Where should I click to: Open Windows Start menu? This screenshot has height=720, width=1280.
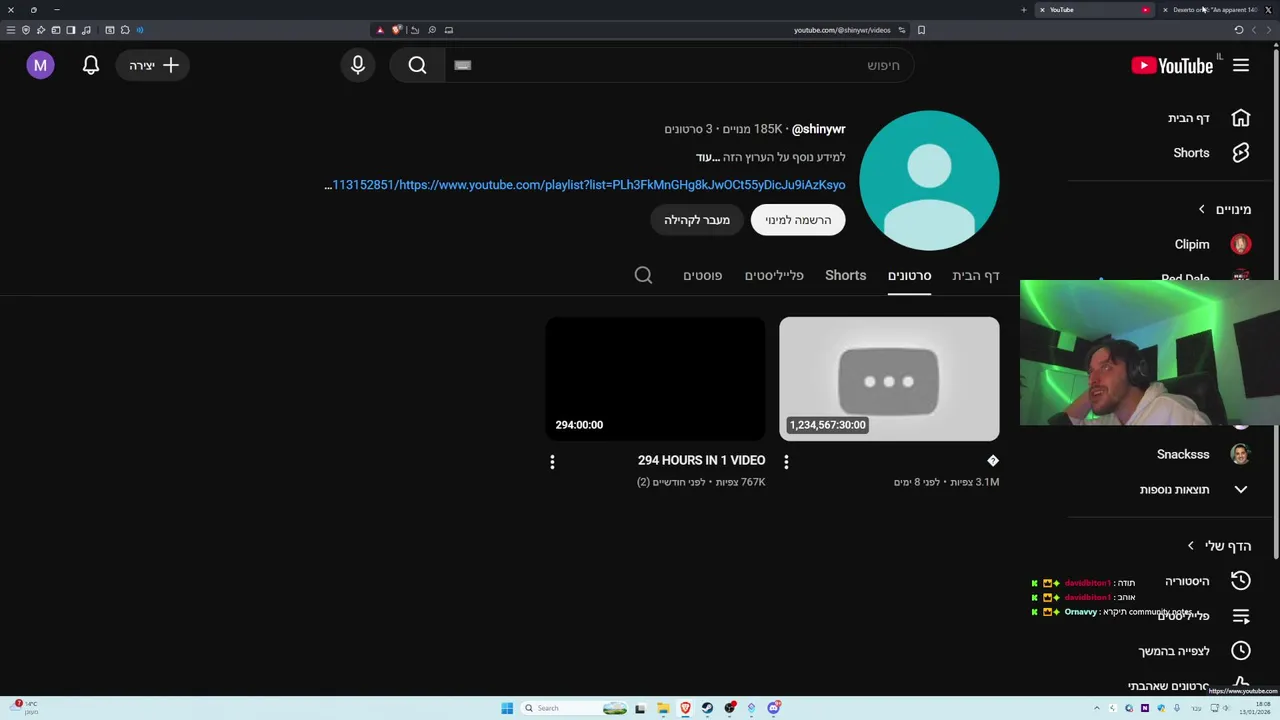click(x=507, y=708)
